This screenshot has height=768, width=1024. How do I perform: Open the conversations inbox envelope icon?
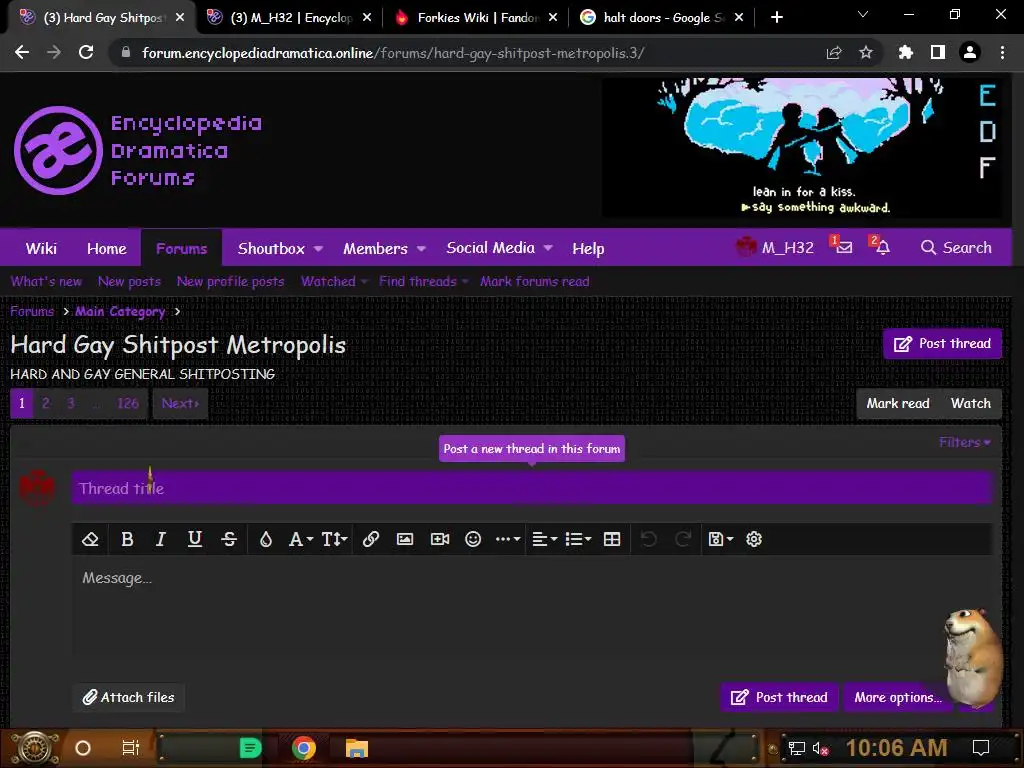pyautogui.click(x=842, y=247)
